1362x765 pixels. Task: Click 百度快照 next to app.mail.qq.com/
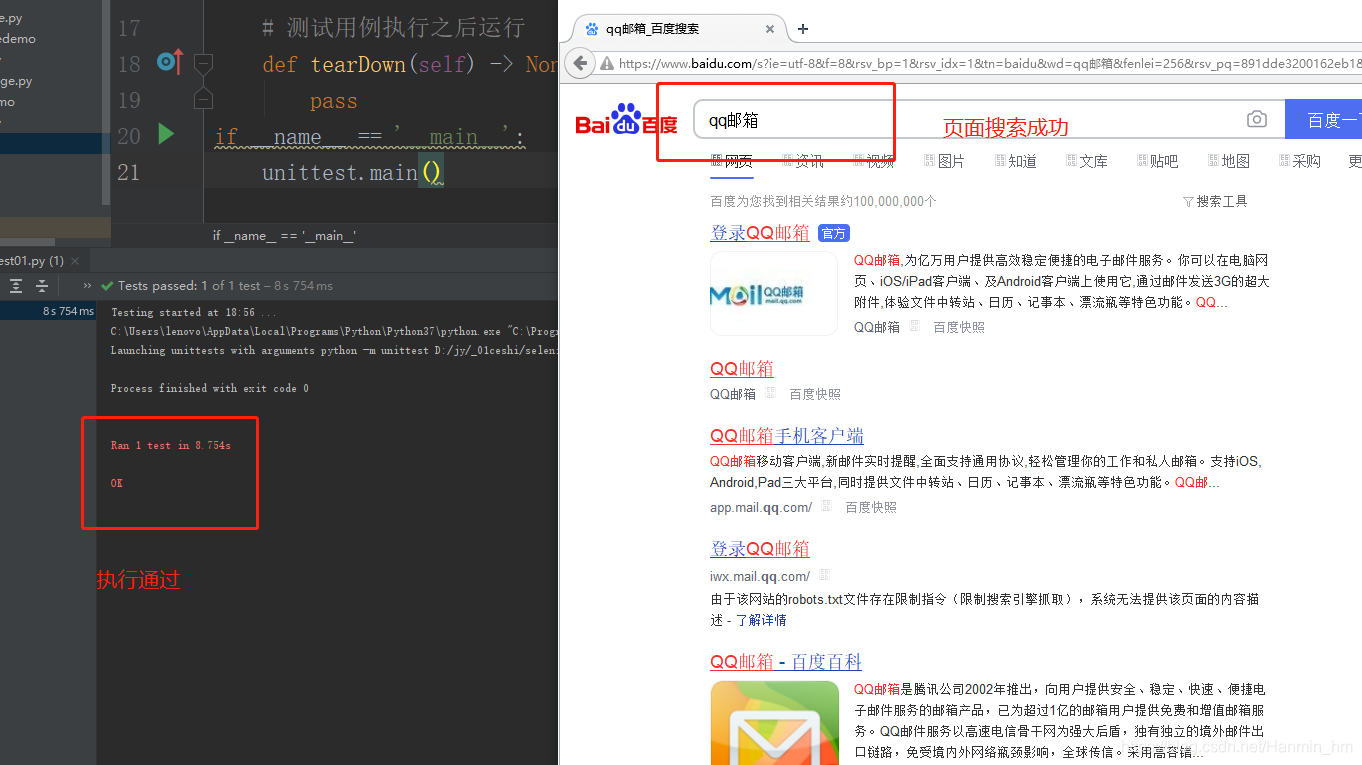pyautogui.click(x=871, y=507)
